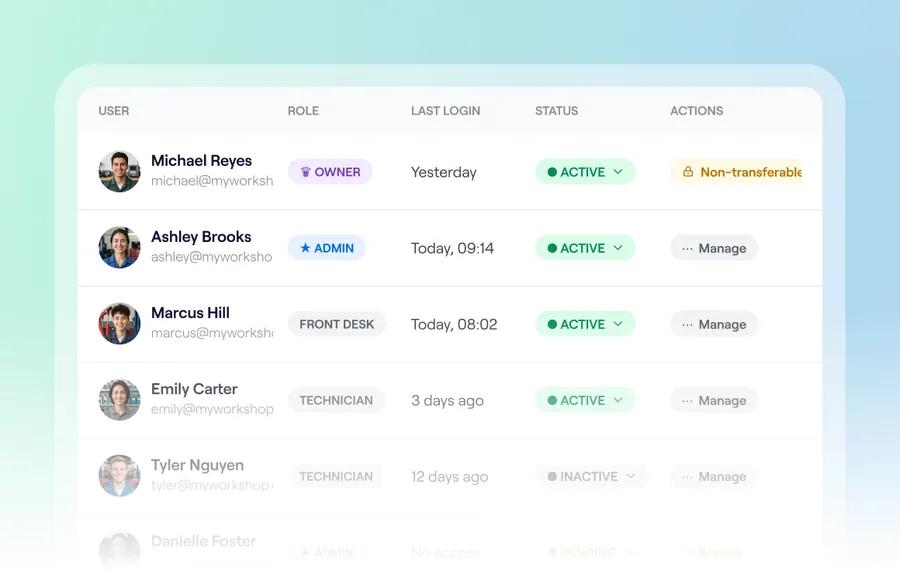Screen dimensions: 900x571
Task: Click Manage button for Tyler Nguyen
Action: click(714, 476)
